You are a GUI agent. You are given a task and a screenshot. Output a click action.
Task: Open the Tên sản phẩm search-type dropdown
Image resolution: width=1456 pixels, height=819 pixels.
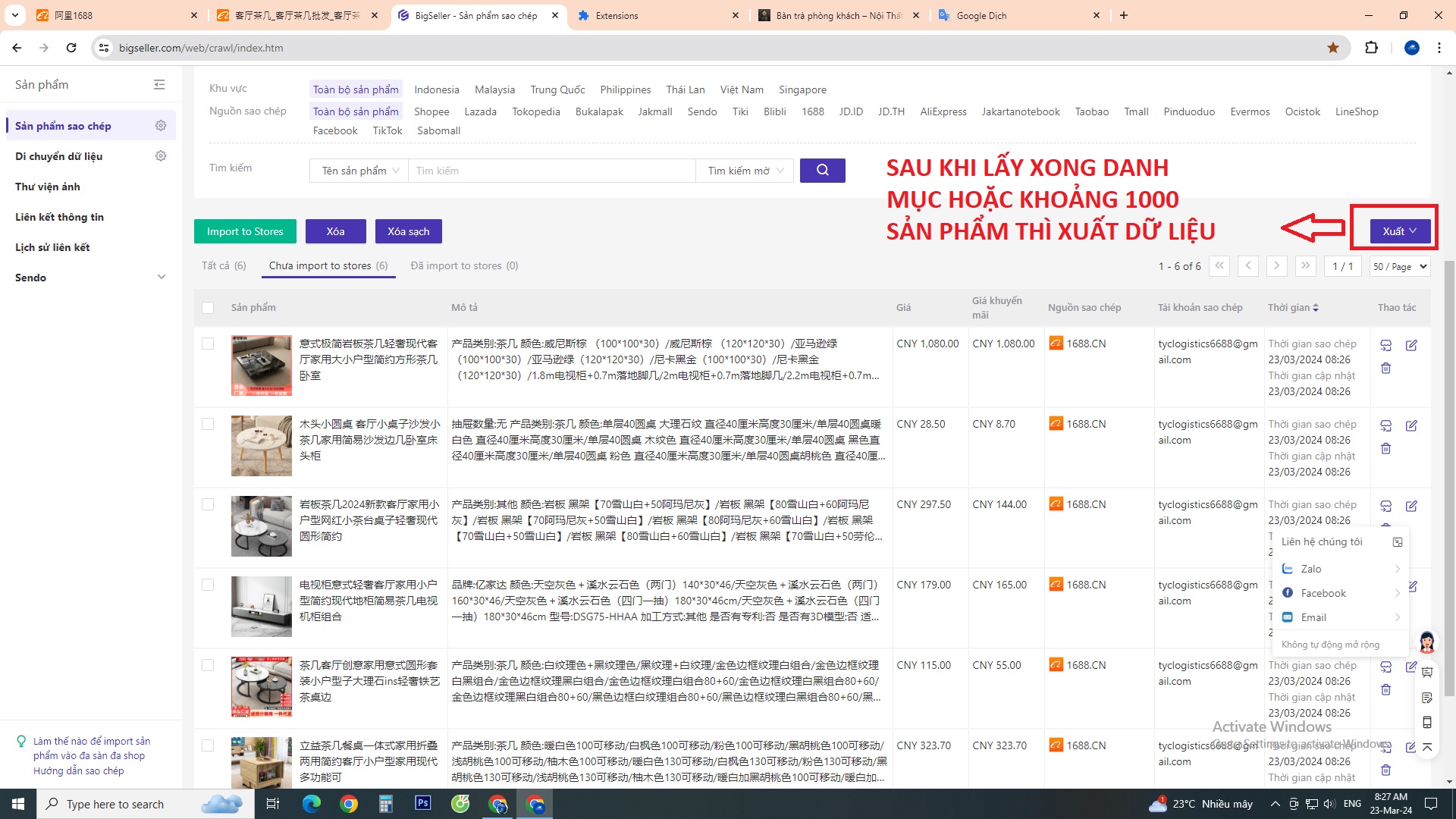359,171
